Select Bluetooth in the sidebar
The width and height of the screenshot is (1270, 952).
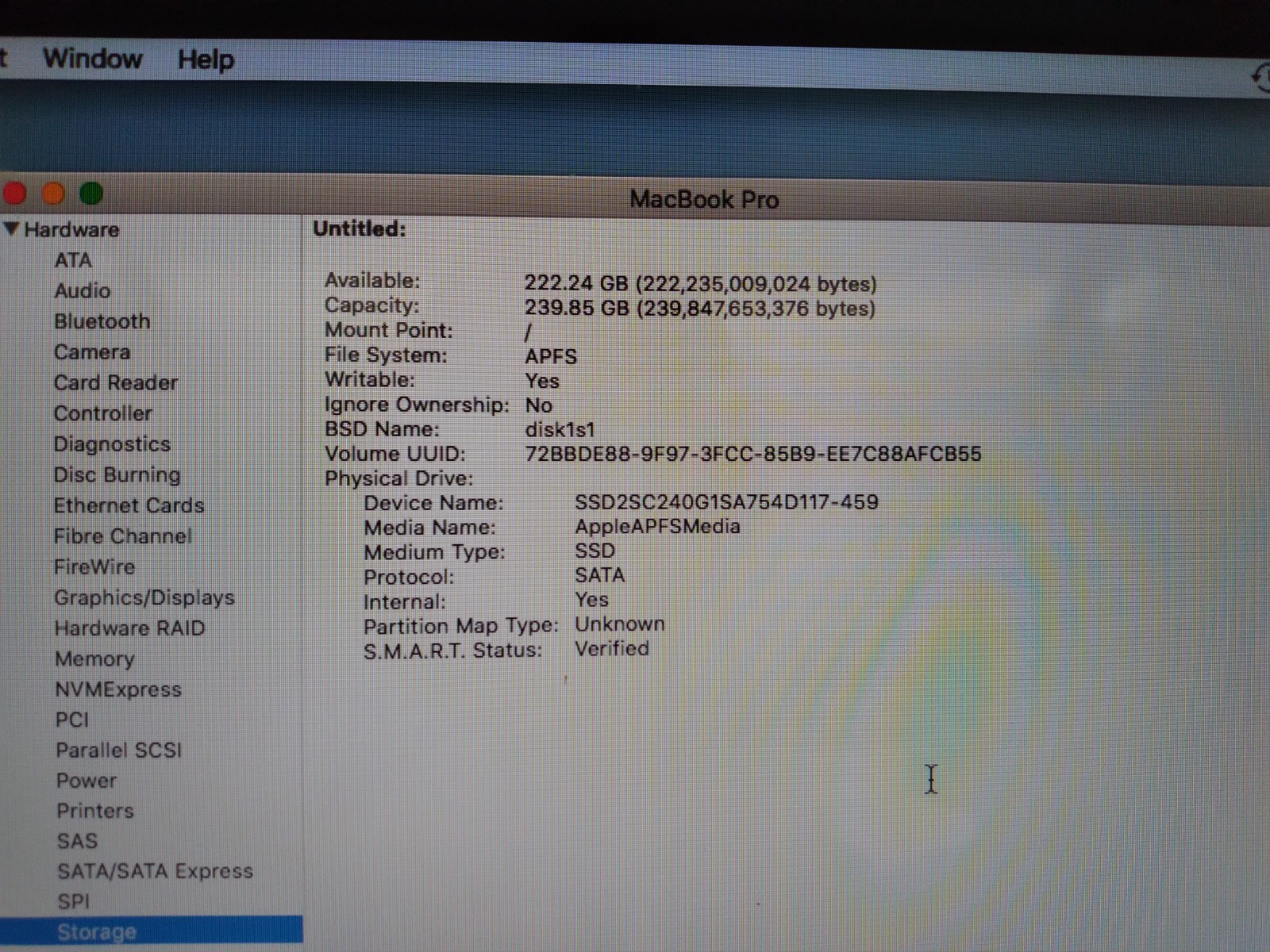point(102,321)
